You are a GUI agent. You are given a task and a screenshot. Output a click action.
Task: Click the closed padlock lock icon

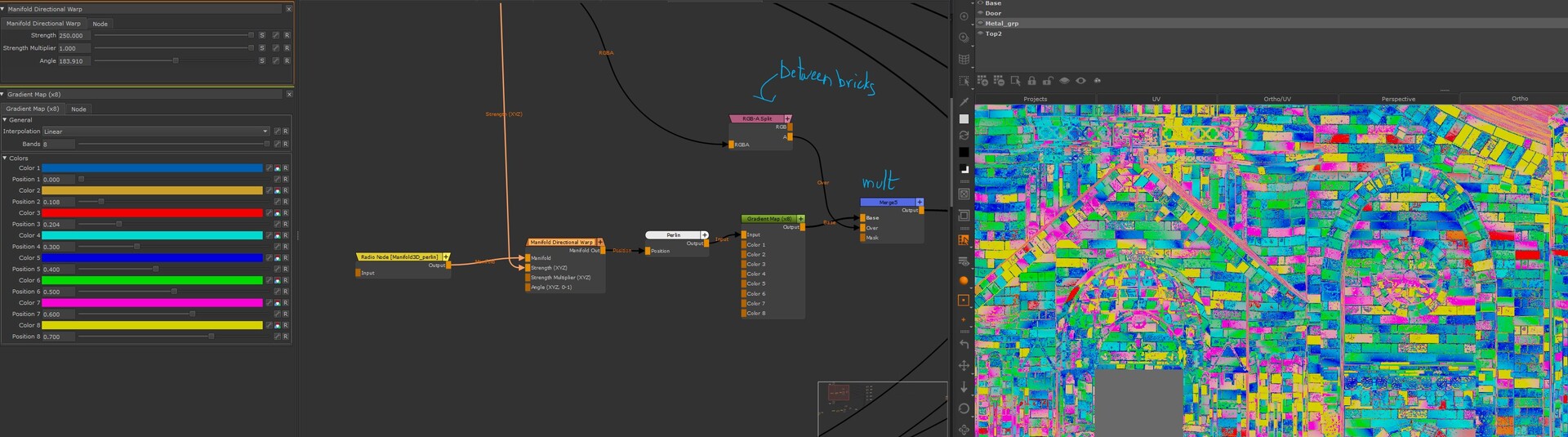[1031, 81]
